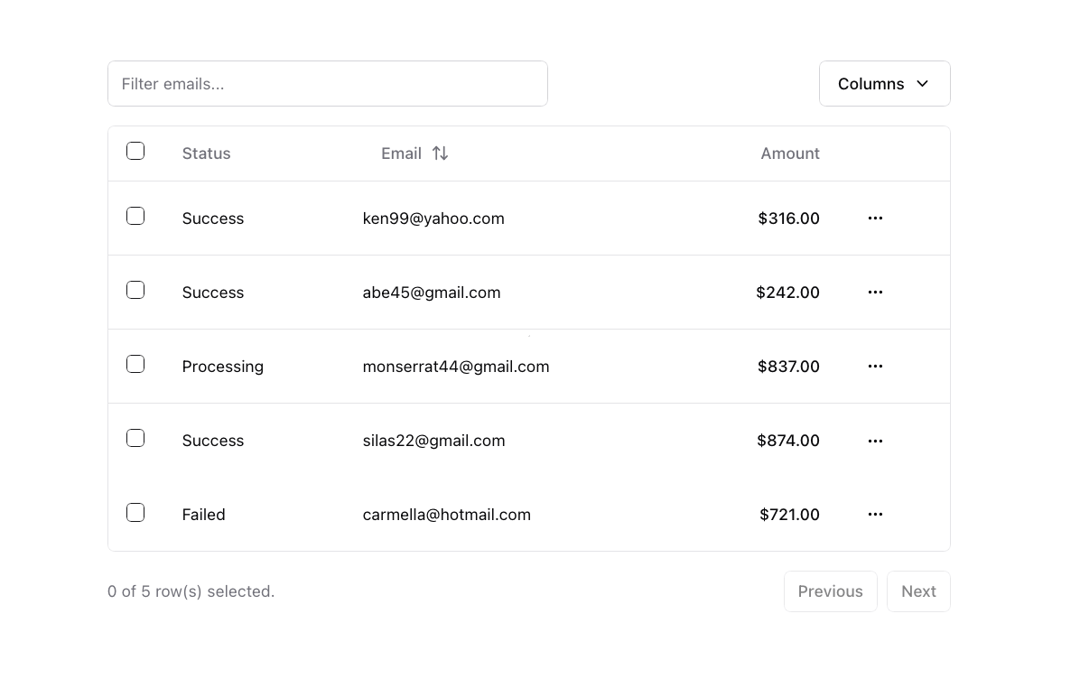Click the Success status for ken99@yahoo.com
The image size is (1080, 679).
pyautogui.click(x=213, y=218)
